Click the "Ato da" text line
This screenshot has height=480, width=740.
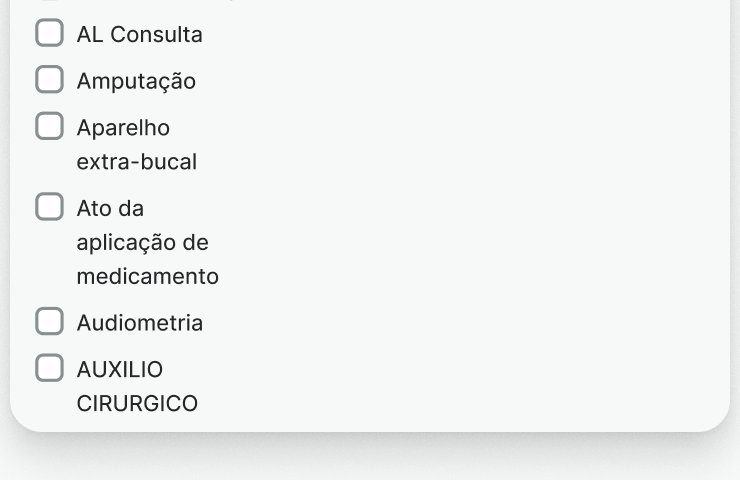(x=110, y=209)
